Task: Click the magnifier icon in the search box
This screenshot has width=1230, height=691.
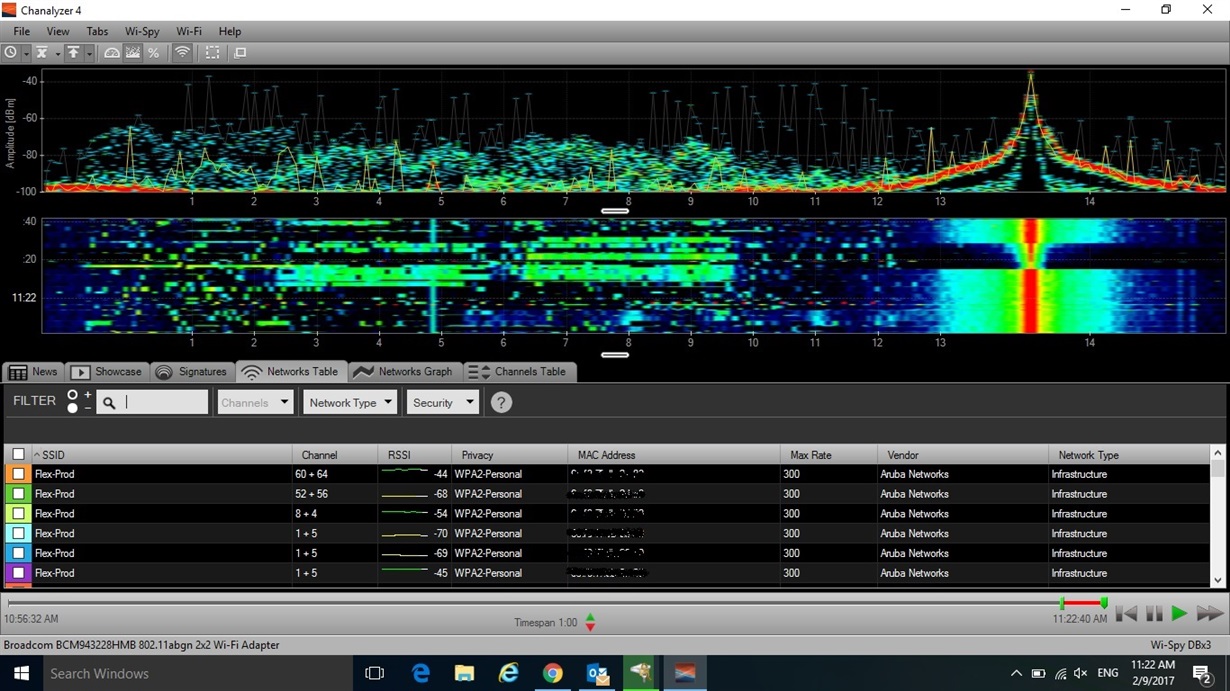Action: click(109, 402)
